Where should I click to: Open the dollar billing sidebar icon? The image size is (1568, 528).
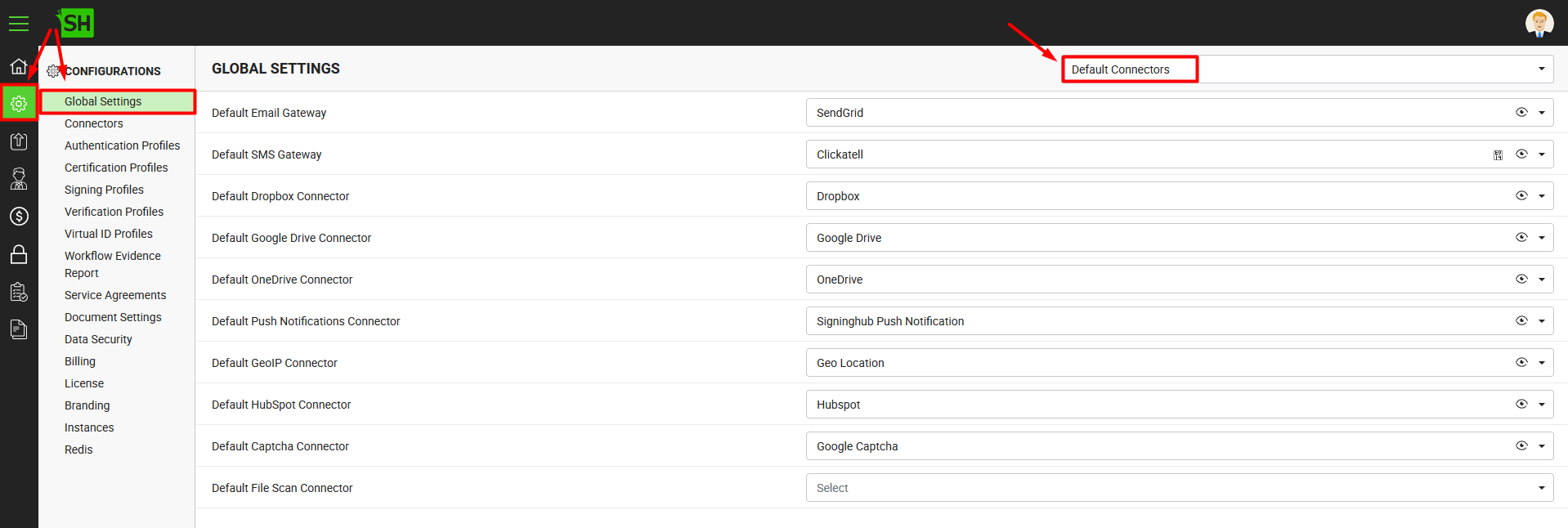19,217
